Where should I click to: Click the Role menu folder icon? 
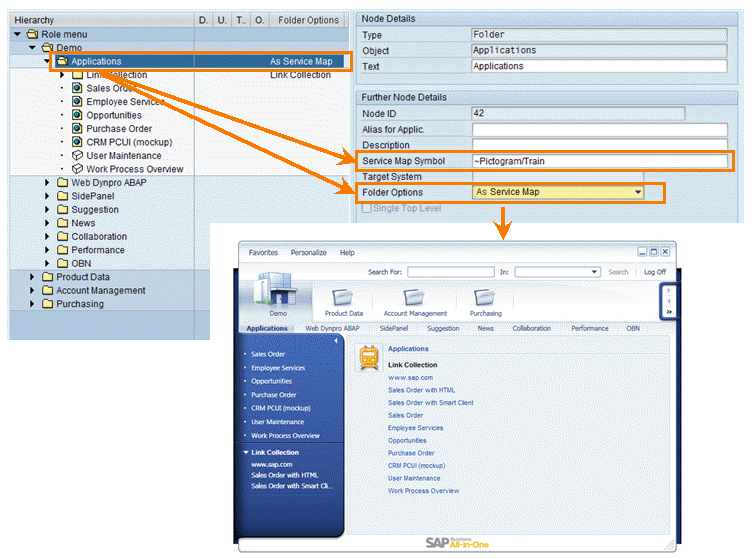(x=33, y=34)
